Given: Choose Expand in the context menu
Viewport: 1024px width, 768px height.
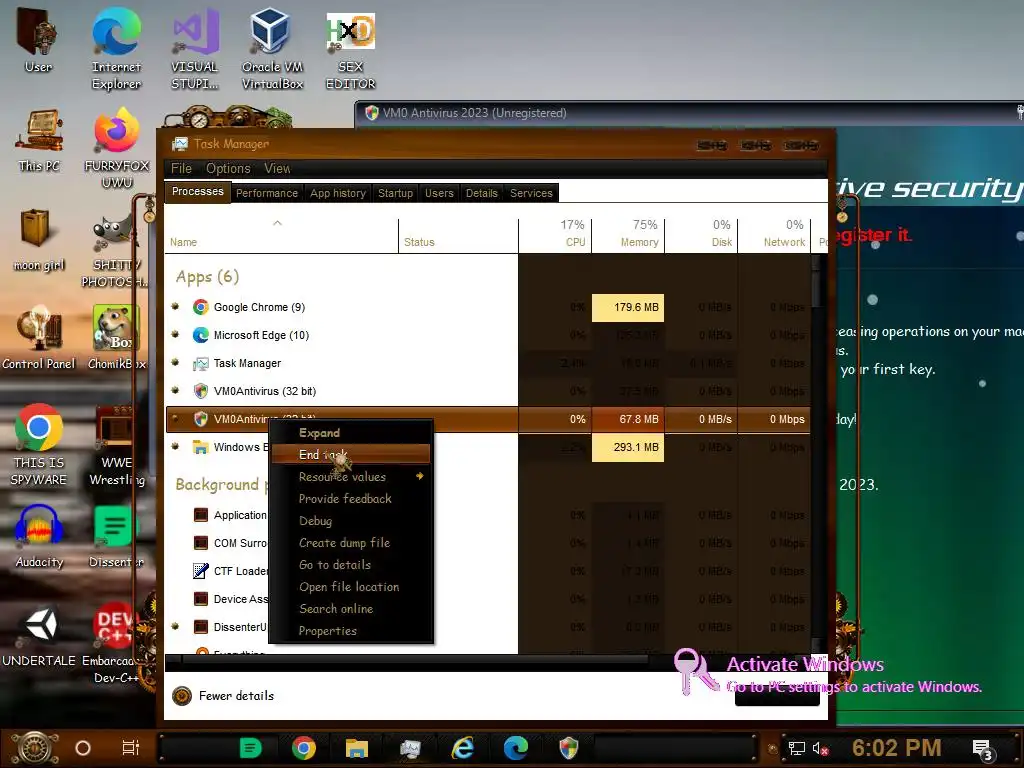Looking at the screenshot, I should tap(350, 432).
